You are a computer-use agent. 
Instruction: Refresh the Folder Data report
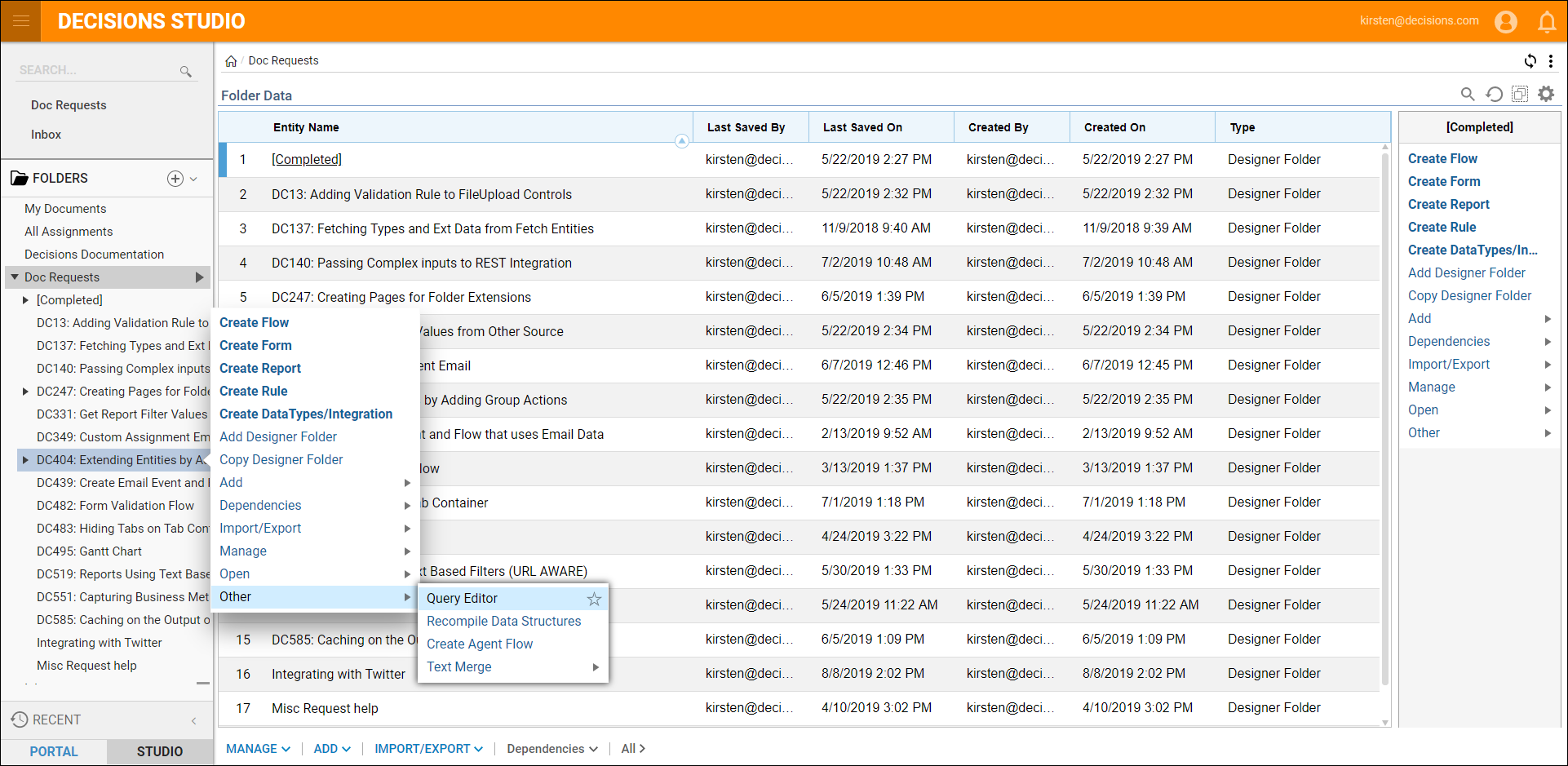pyautogui.click(x=1494, y=94)
